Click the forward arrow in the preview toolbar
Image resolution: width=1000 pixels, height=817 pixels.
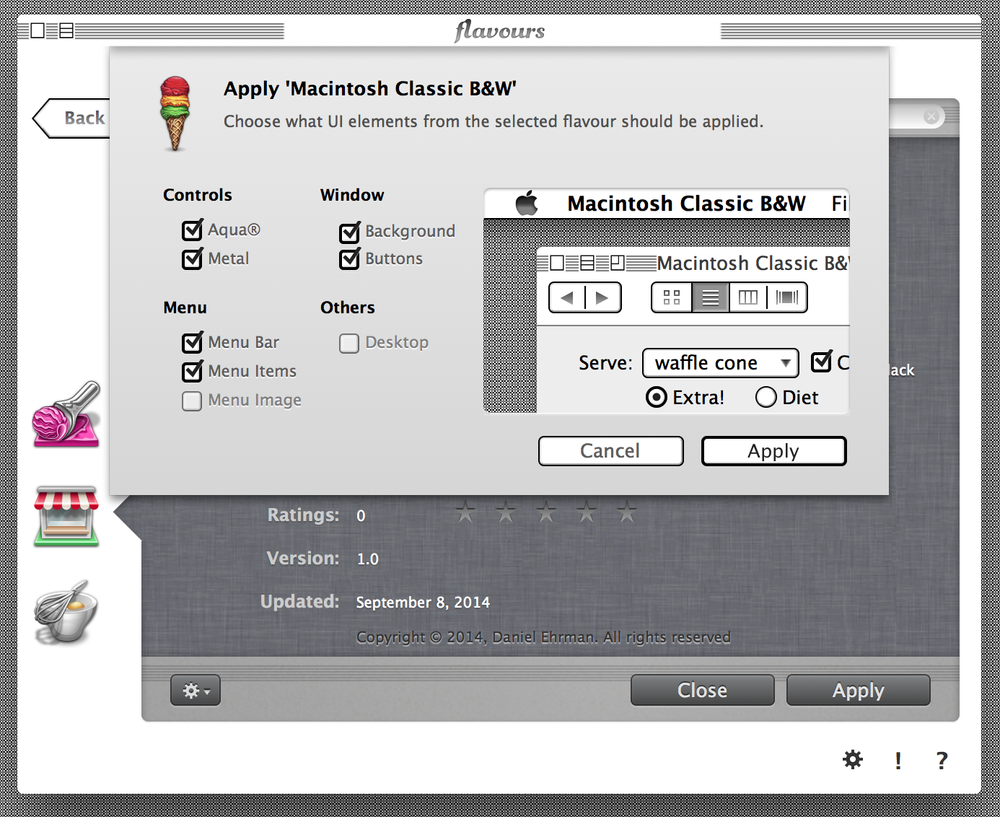point(603,297)
